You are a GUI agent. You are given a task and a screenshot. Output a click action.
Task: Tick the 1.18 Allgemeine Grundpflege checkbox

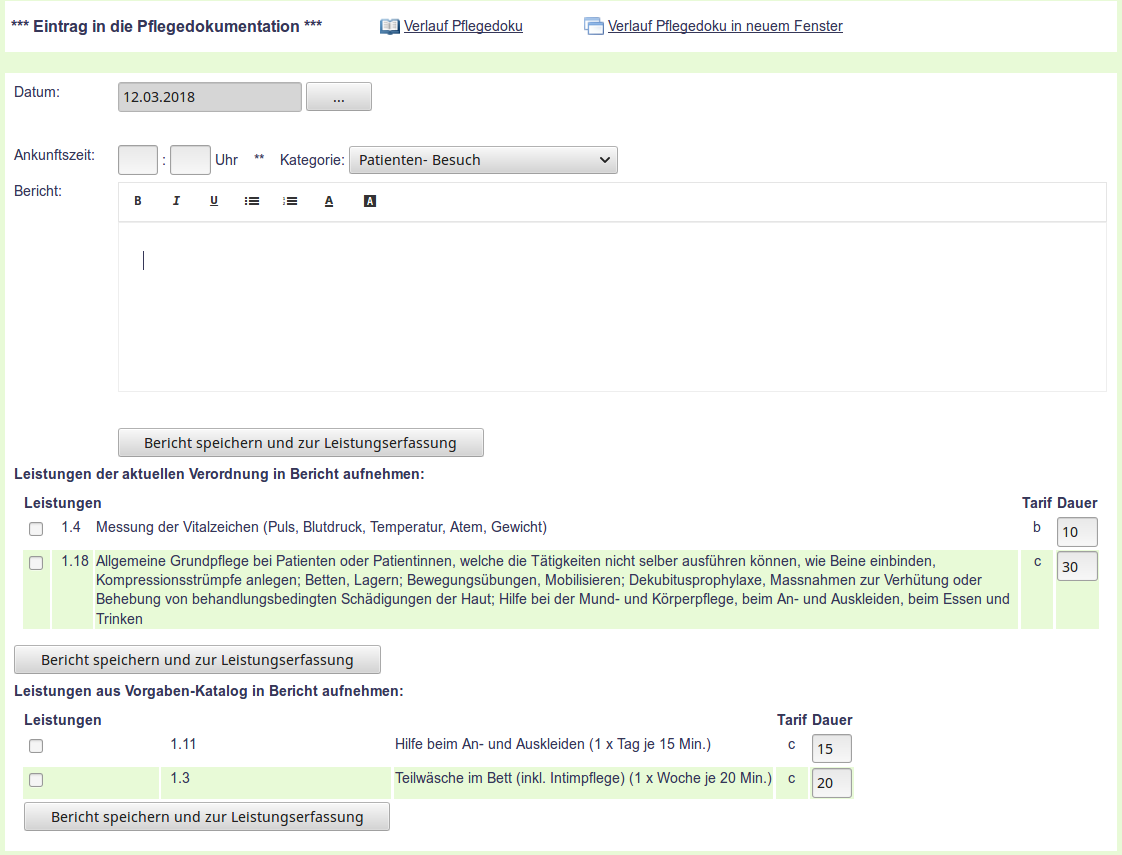(x=36, y=563)
